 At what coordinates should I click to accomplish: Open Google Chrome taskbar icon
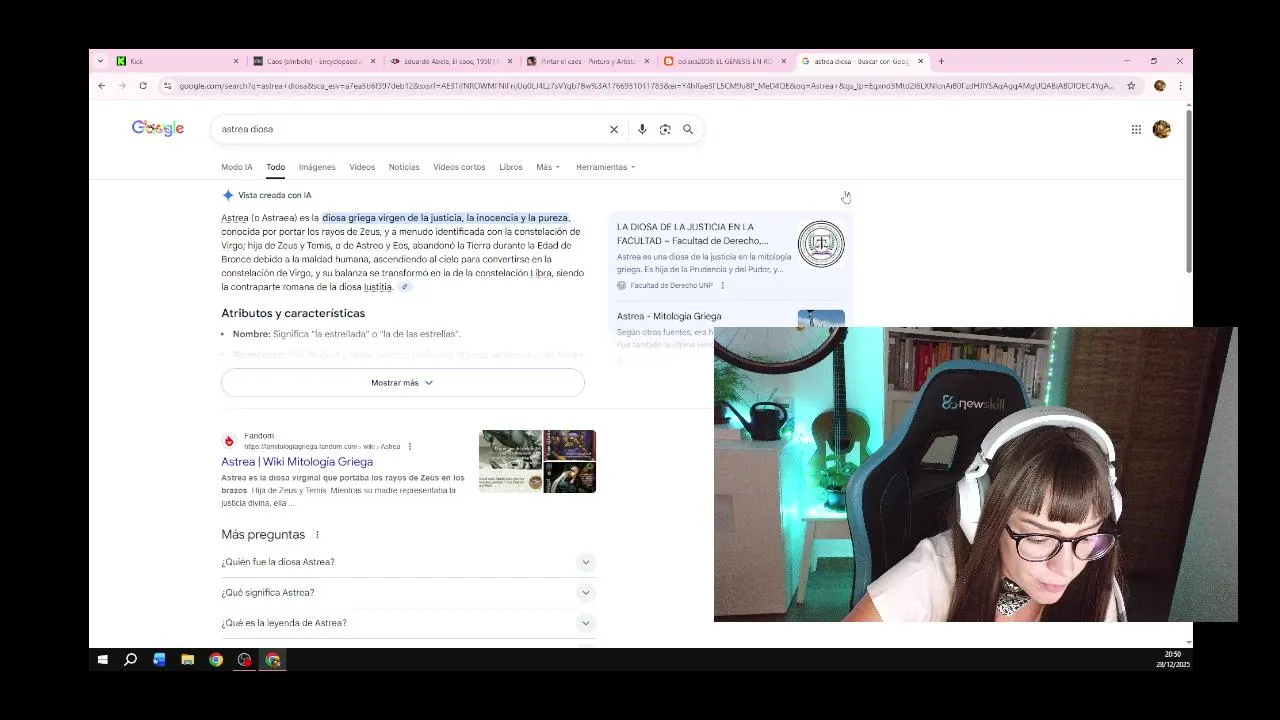click(x=216, y=660)
